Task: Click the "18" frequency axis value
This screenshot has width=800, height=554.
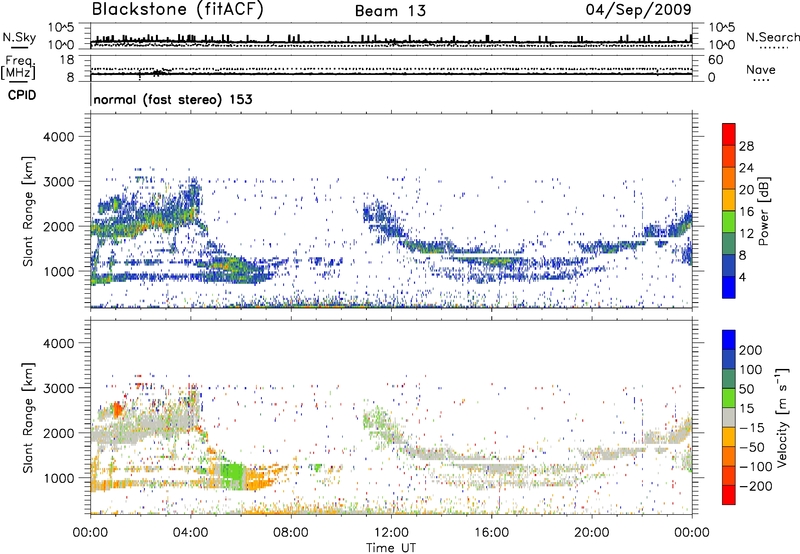Action: (67, 59)
